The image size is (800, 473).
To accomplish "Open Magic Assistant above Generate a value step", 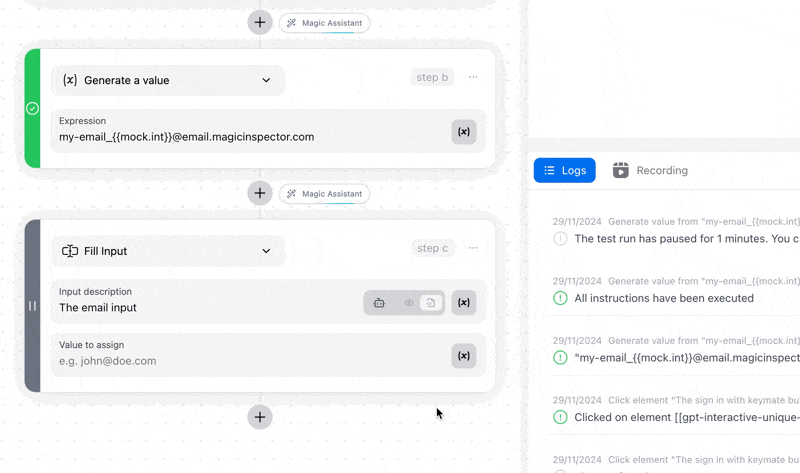I will (324, 23).
